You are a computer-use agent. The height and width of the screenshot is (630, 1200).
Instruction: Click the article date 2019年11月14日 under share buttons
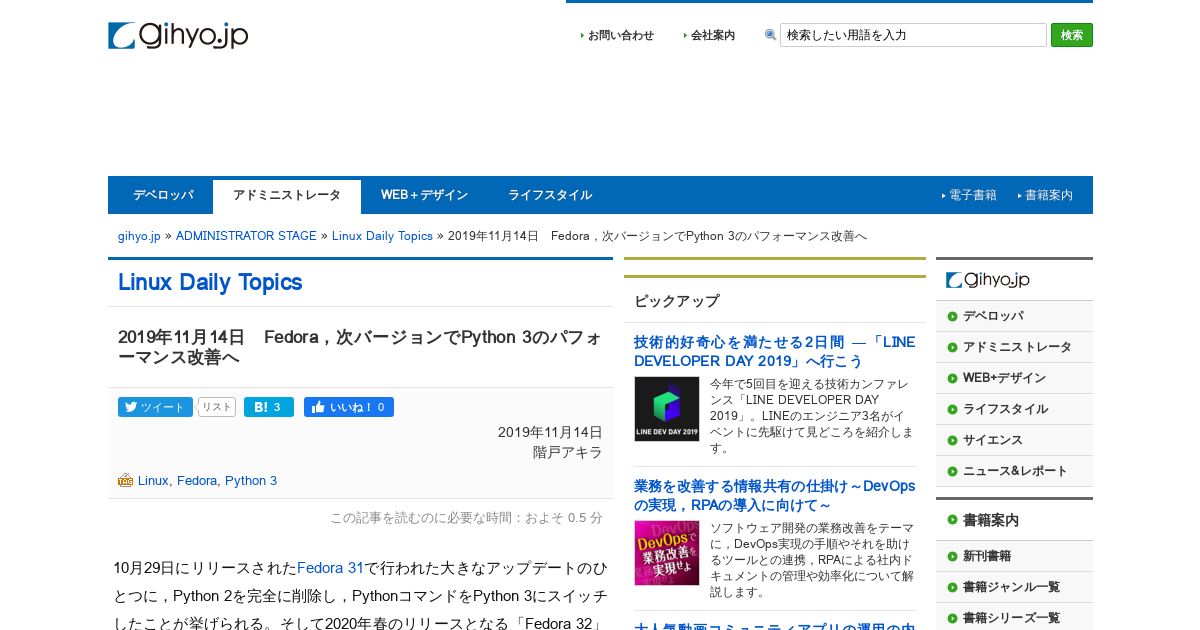tap(550, 432)
